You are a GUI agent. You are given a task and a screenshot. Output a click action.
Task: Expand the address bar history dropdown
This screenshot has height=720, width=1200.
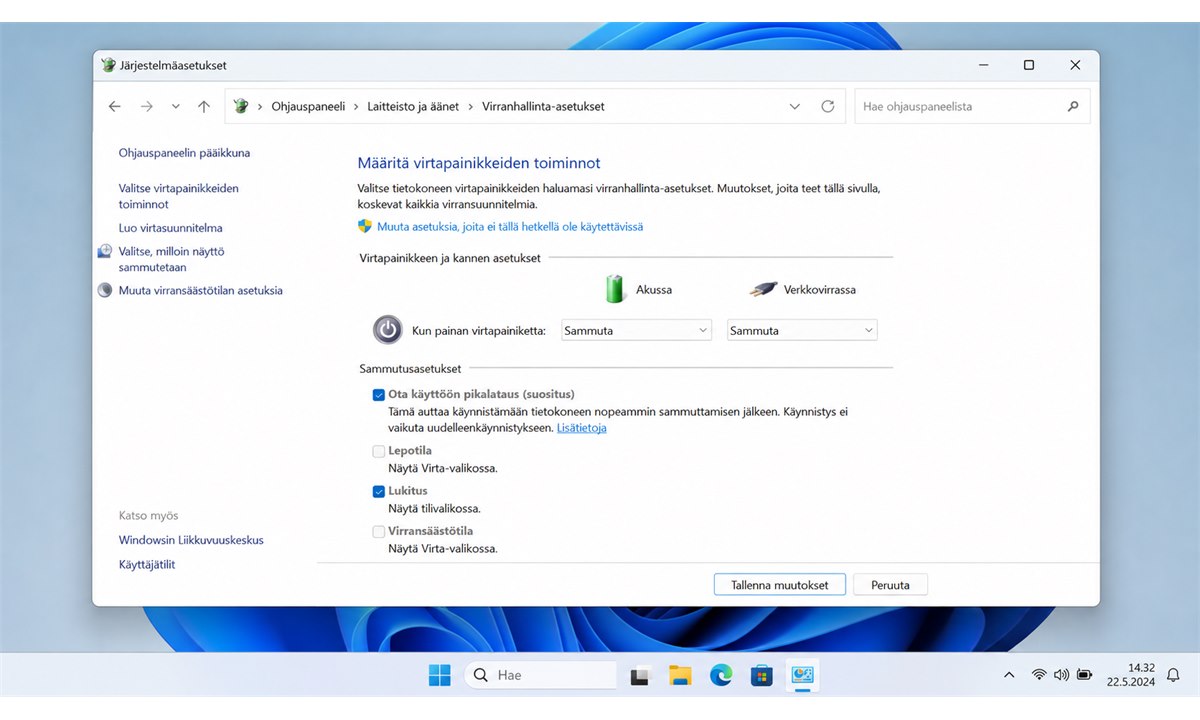[x=795, y=106]
